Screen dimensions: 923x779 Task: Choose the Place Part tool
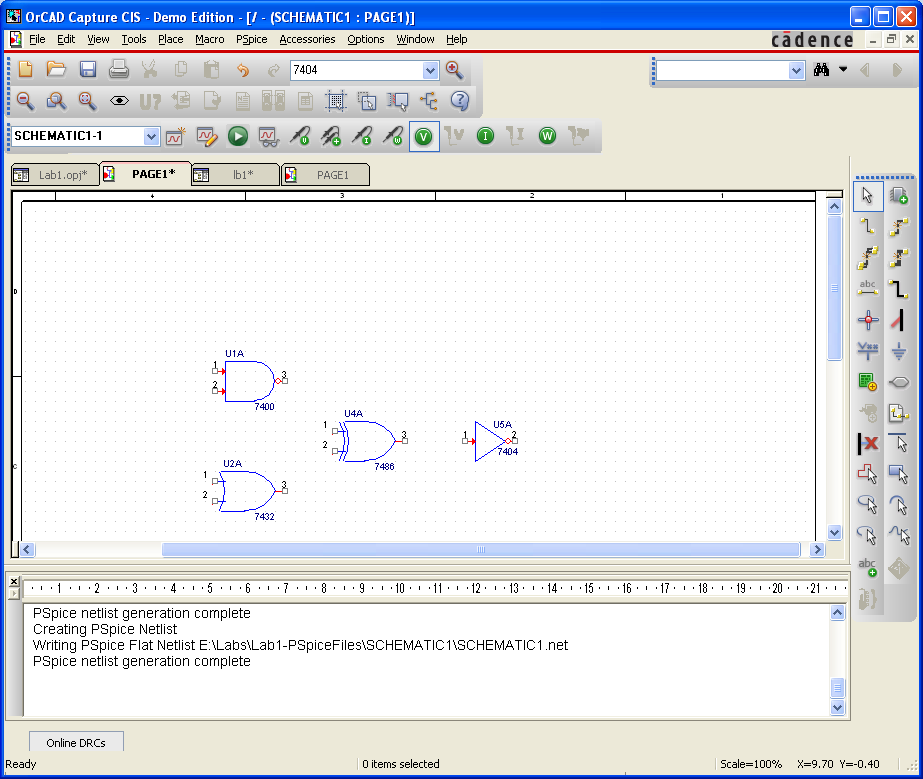click(899, 196)
